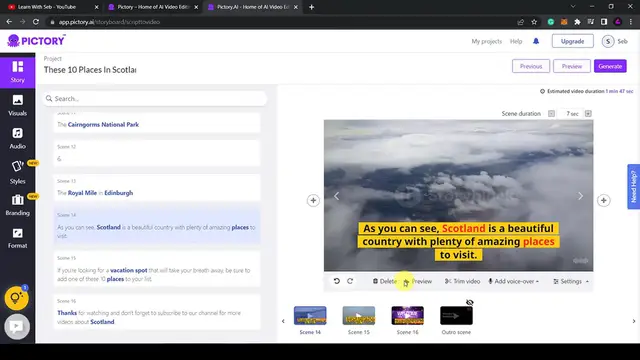Add a scene before the current one

[313, 200]
